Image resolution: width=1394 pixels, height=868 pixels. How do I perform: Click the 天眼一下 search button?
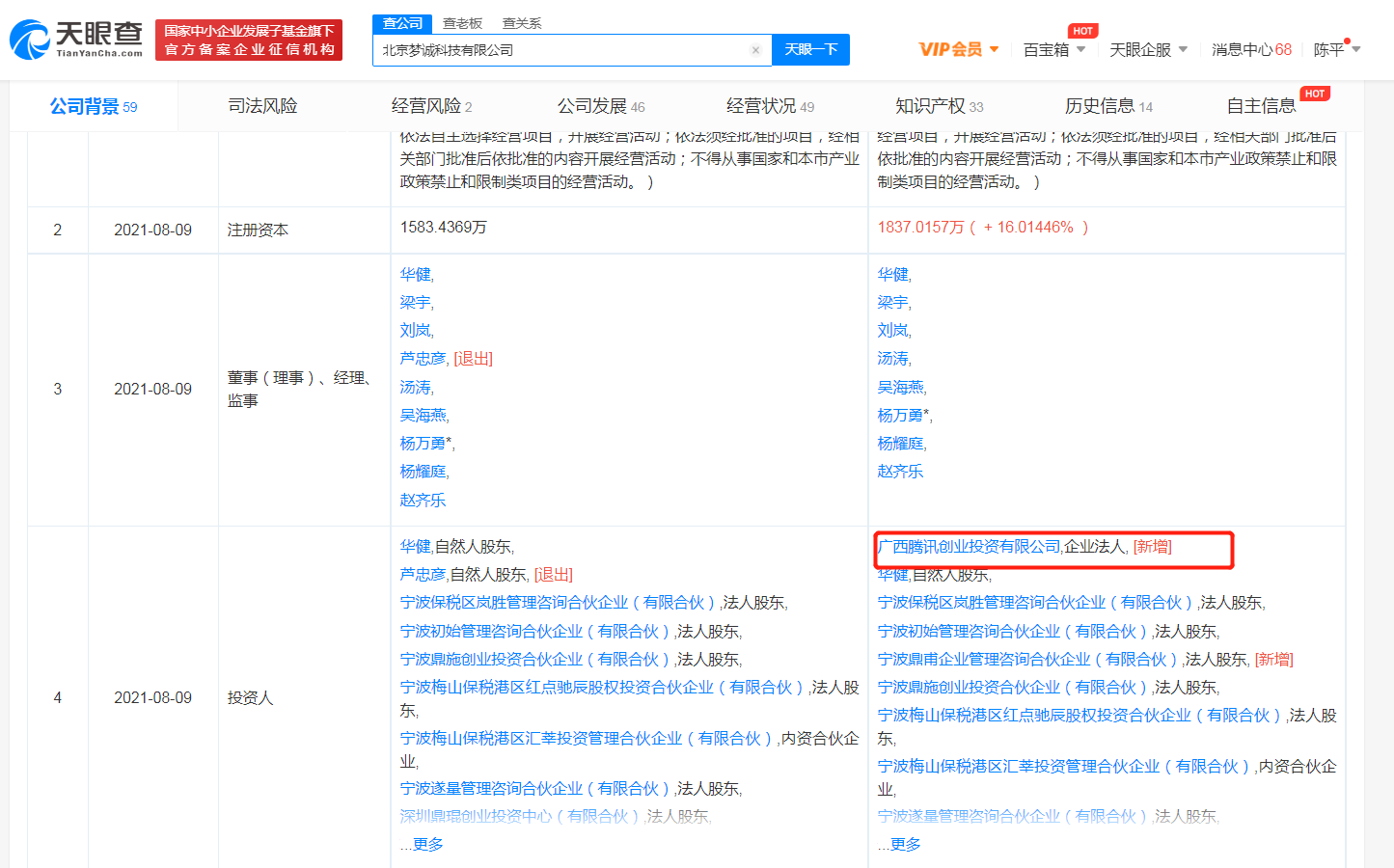point(810,49)
